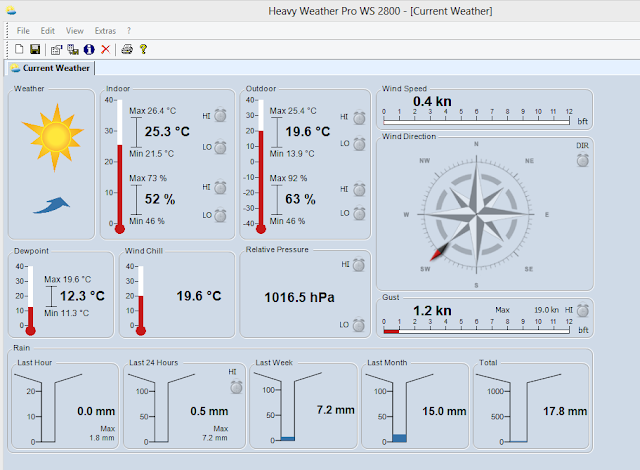
Task: Click the Gust 1.2 kn value
Action: (x=432, y=311)
